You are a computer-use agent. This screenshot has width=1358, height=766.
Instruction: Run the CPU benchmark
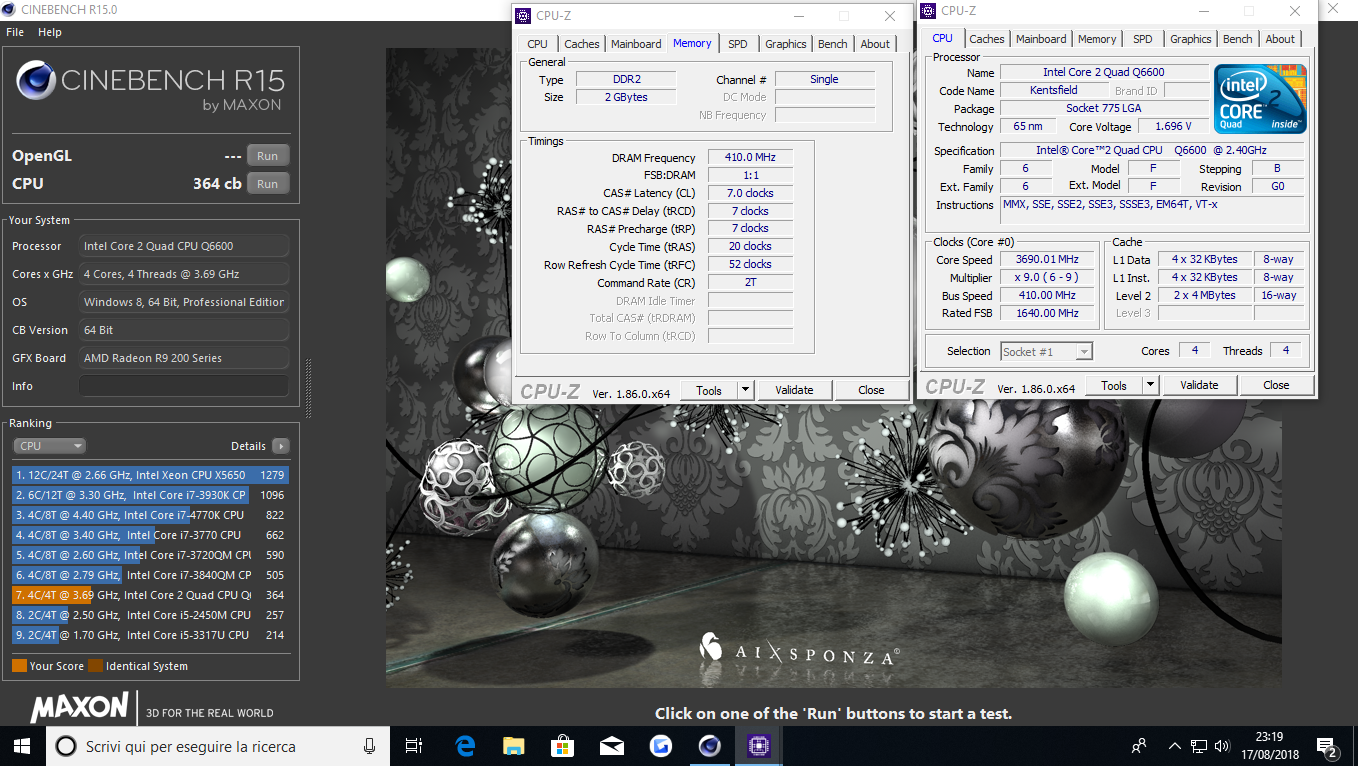pyautogui.click(x=267, y=184)
